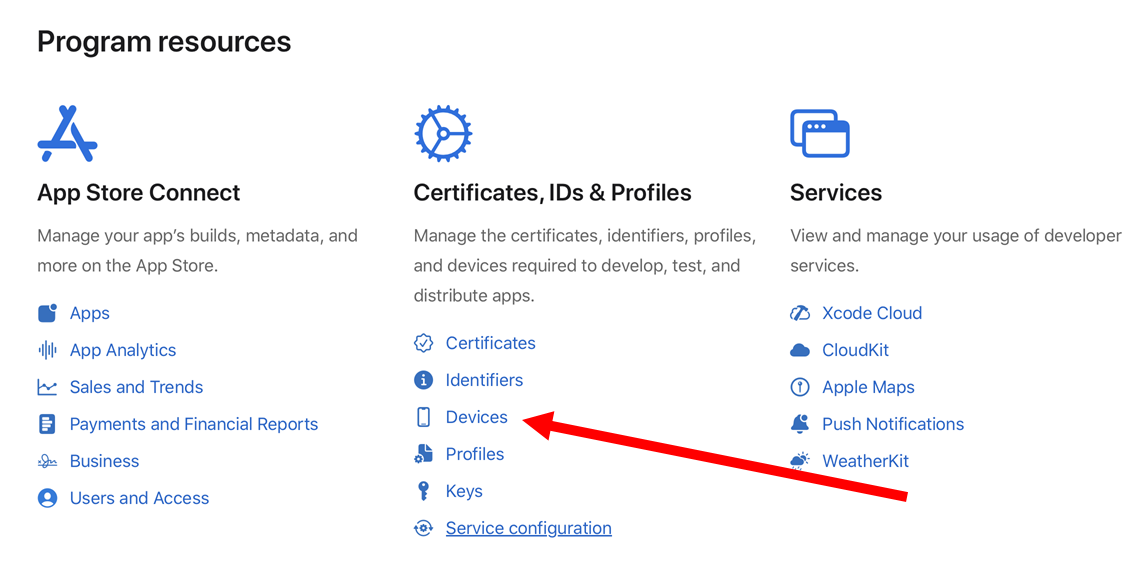1126x578 pixels.
Task: Go to Sales and Trends
Action: [x=136, y=387]
